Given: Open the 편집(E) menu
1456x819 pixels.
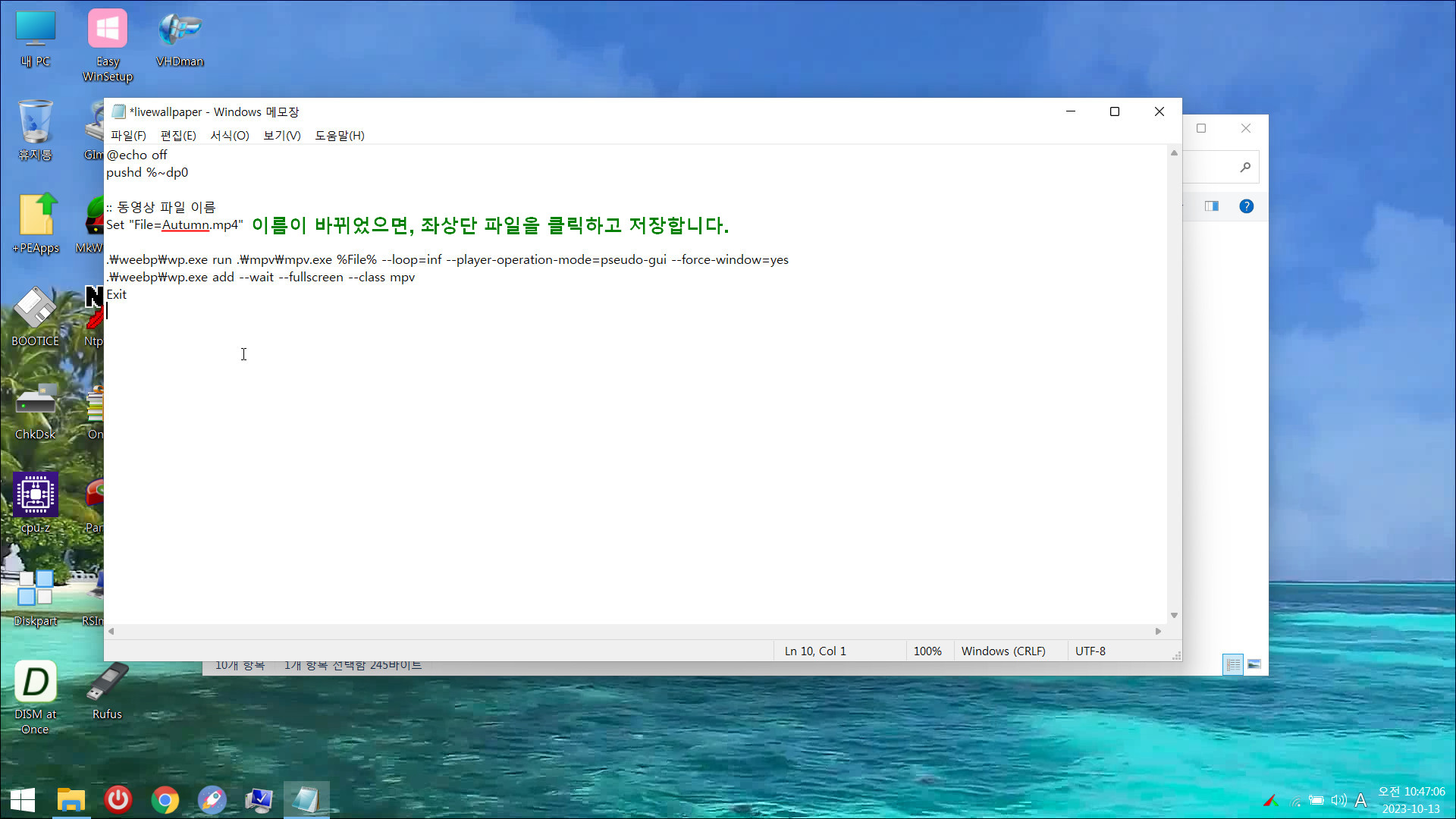Looking at the screenshot, I should (178, 135).
